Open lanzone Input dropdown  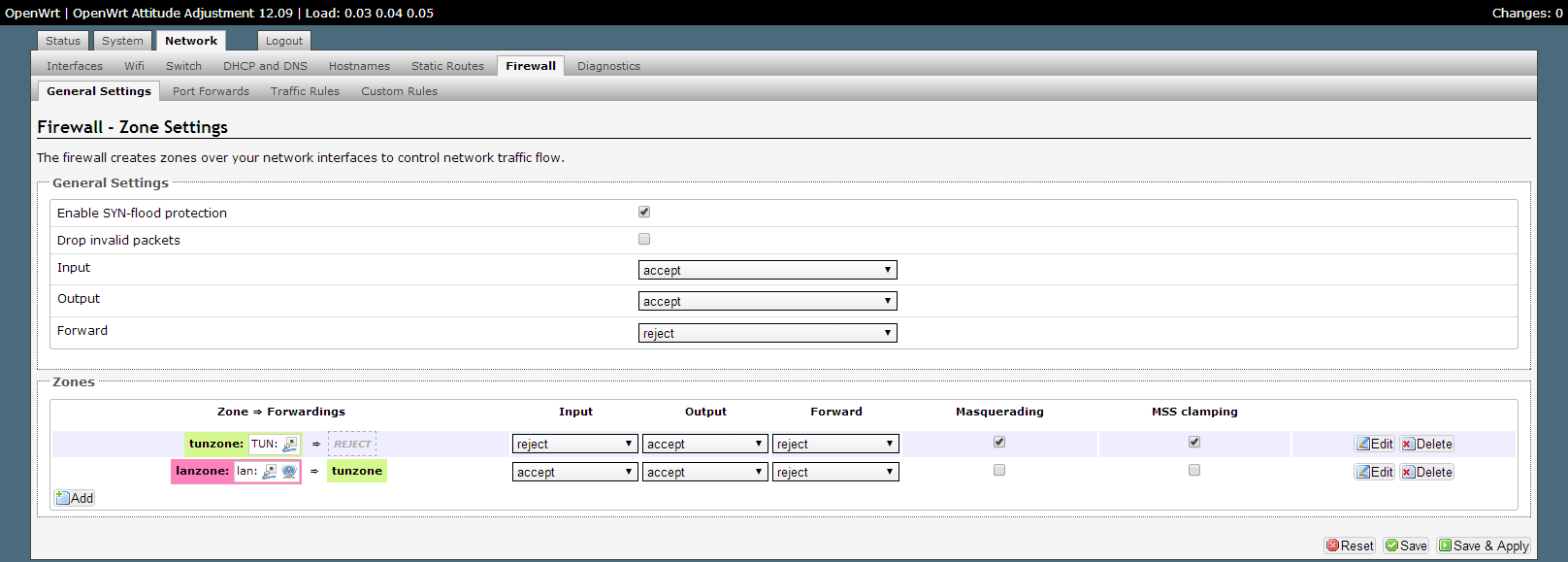tap(575, 472)
